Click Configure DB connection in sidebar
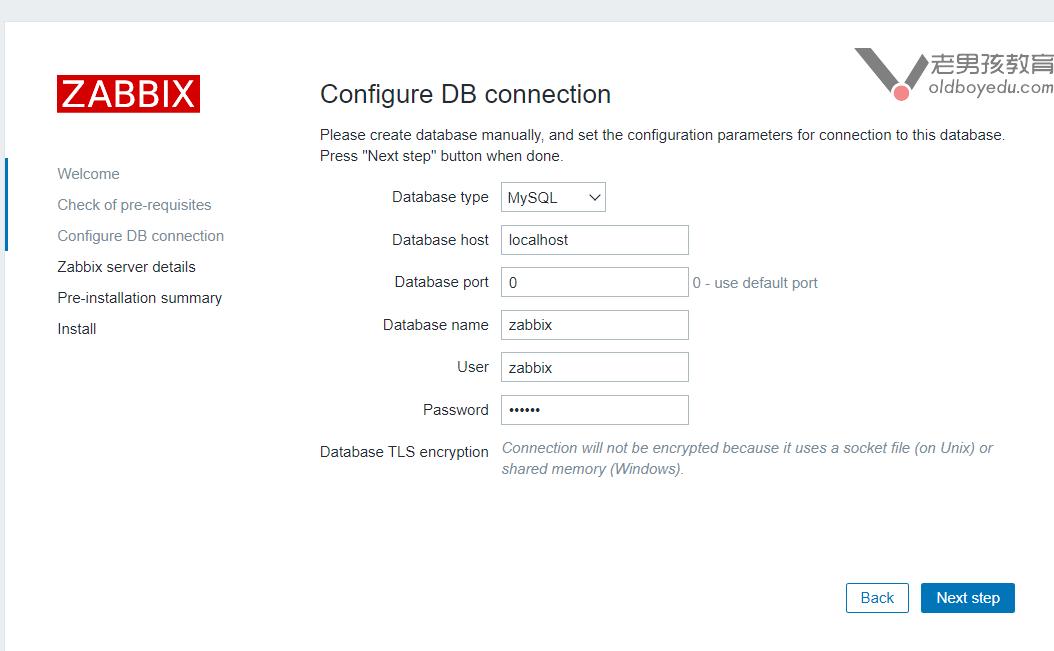 coord(140,236)
